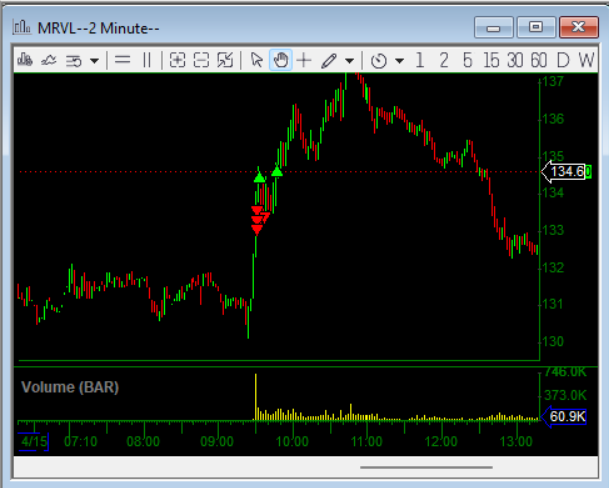Image resolution: width=609 pixels, height=488 pixels.
Task: Click the horizontal scrollbar thumb at bottom
Action: tap(426, 467)
